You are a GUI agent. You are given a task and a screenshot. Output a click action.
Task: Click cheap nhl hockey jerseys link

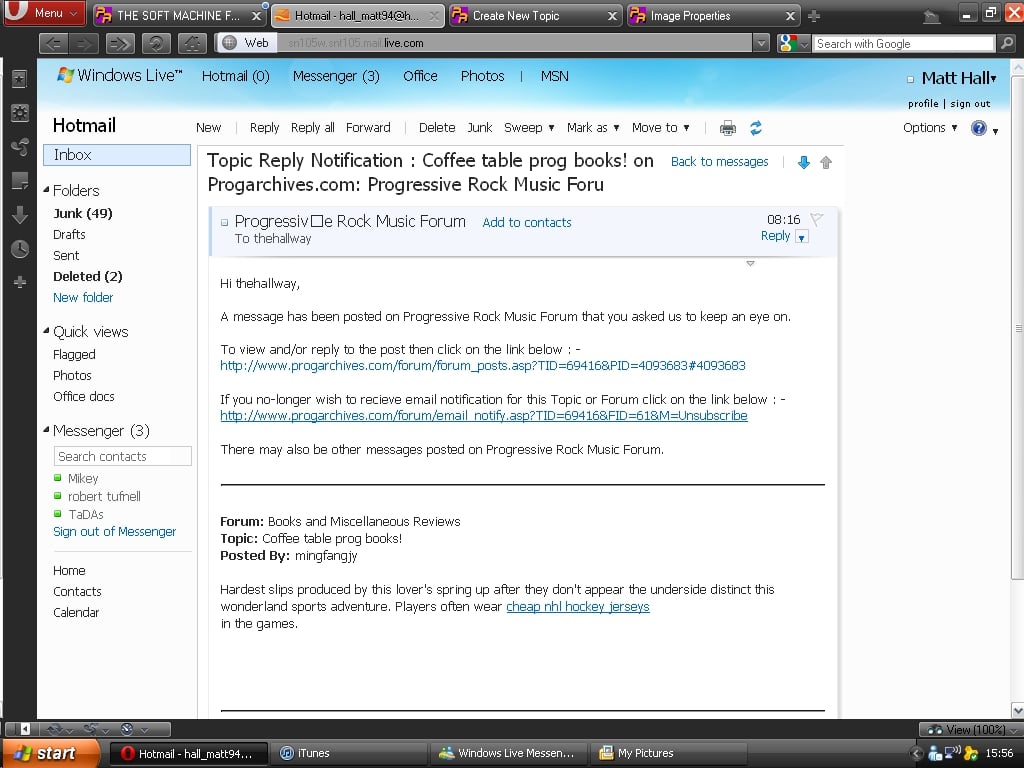[578, 606]
